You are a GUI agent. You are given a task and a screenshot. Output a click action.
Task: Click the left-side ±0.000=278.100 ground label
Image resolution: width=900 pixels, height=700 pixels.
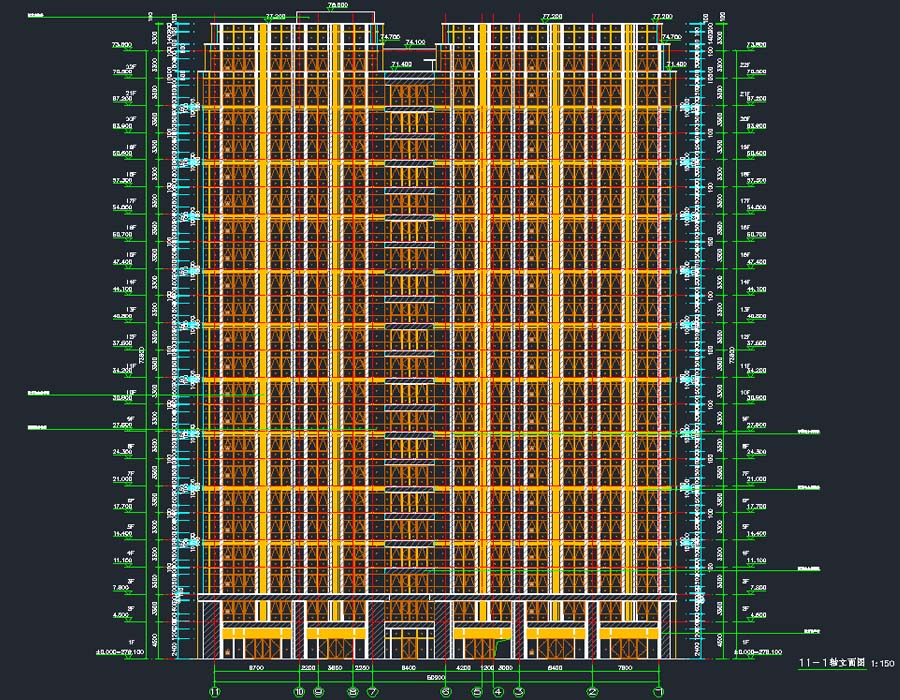120,652
